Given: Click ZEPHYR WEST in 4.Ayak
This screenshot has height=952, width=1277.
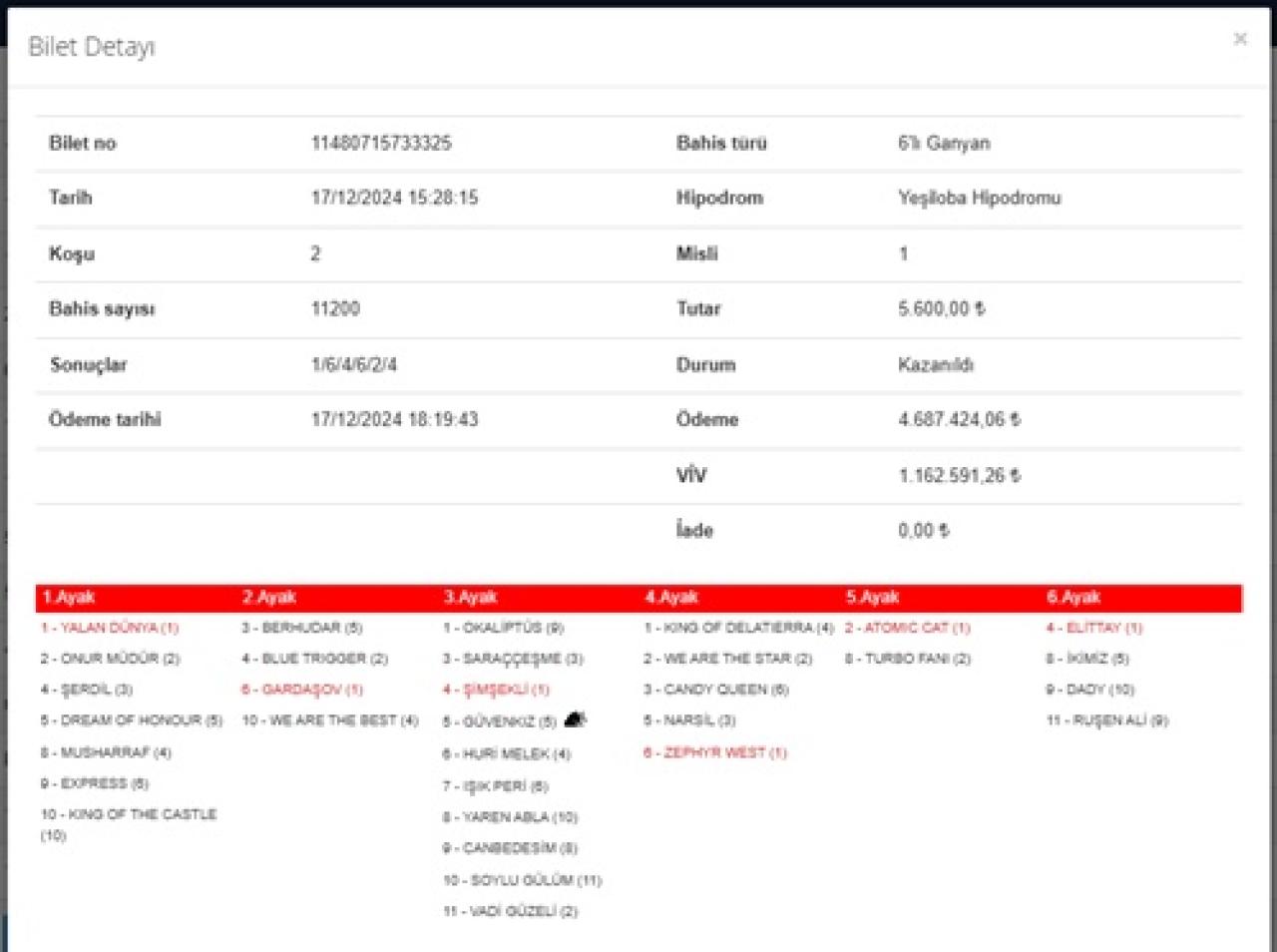Looking at the screenshot, I should 715,752.
